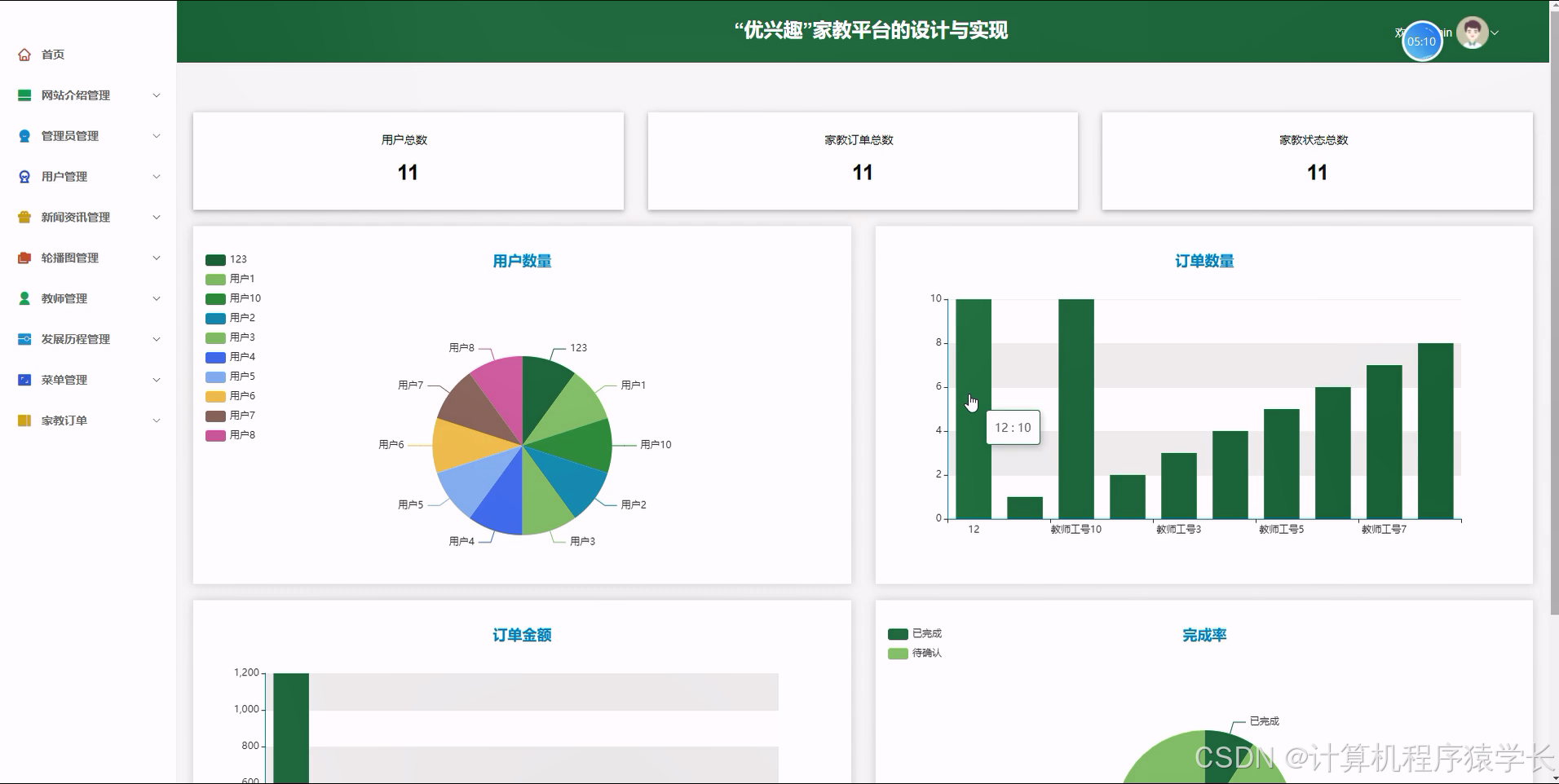1559x784 pixels.
Task: Select 发展历程管理 in the sidebar menu
Action: (x=77, y=339)
